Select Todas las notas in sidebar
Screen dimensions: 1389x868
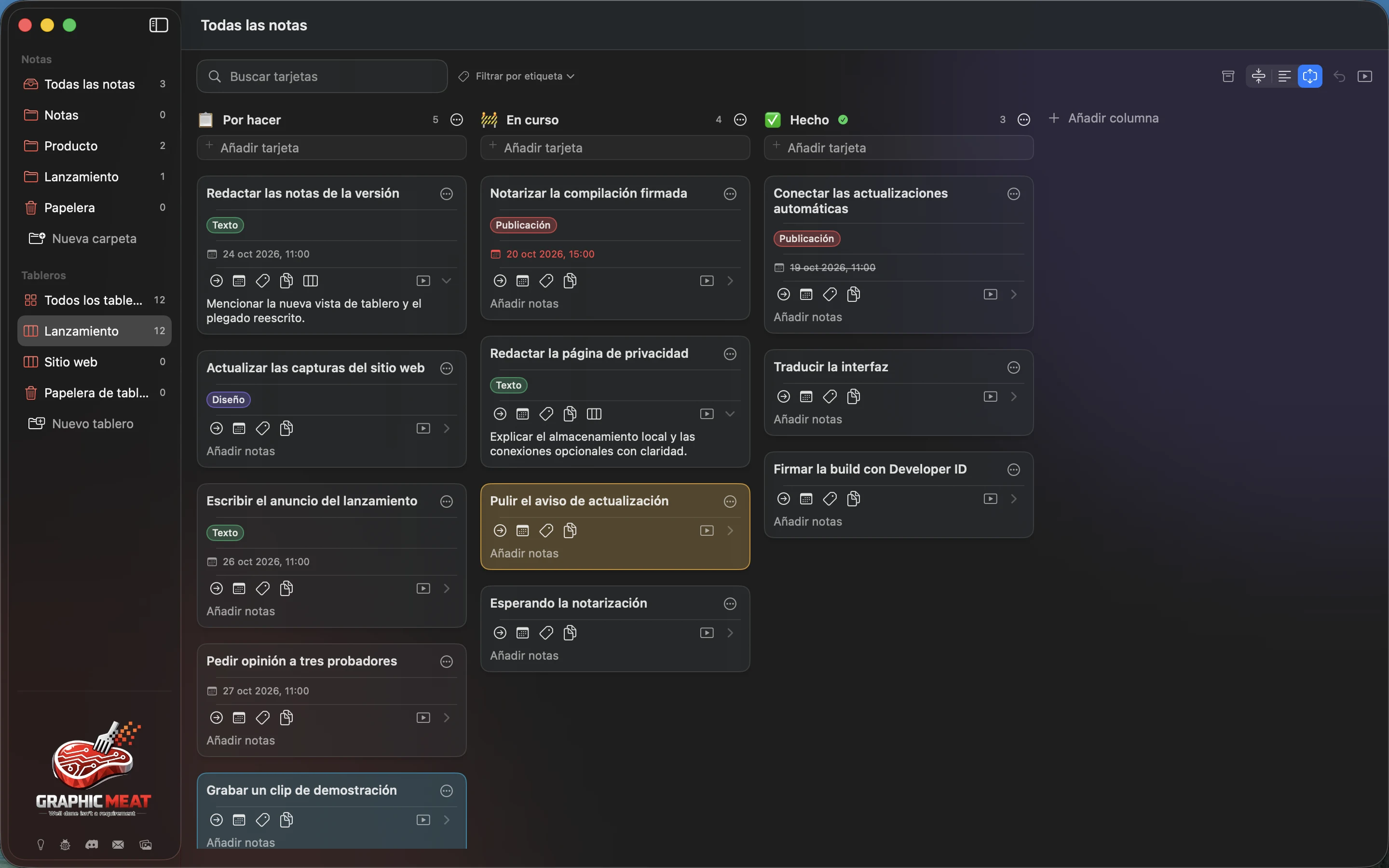95,84
